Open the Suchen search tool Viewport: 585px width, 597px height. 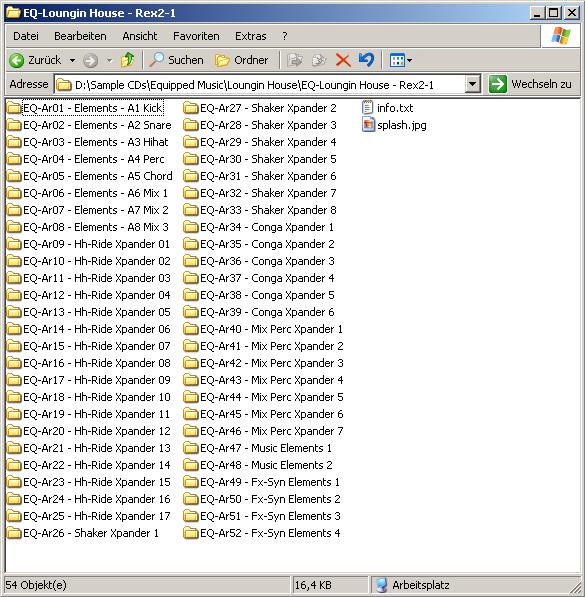pyautogui.click(x=176, y=60)
